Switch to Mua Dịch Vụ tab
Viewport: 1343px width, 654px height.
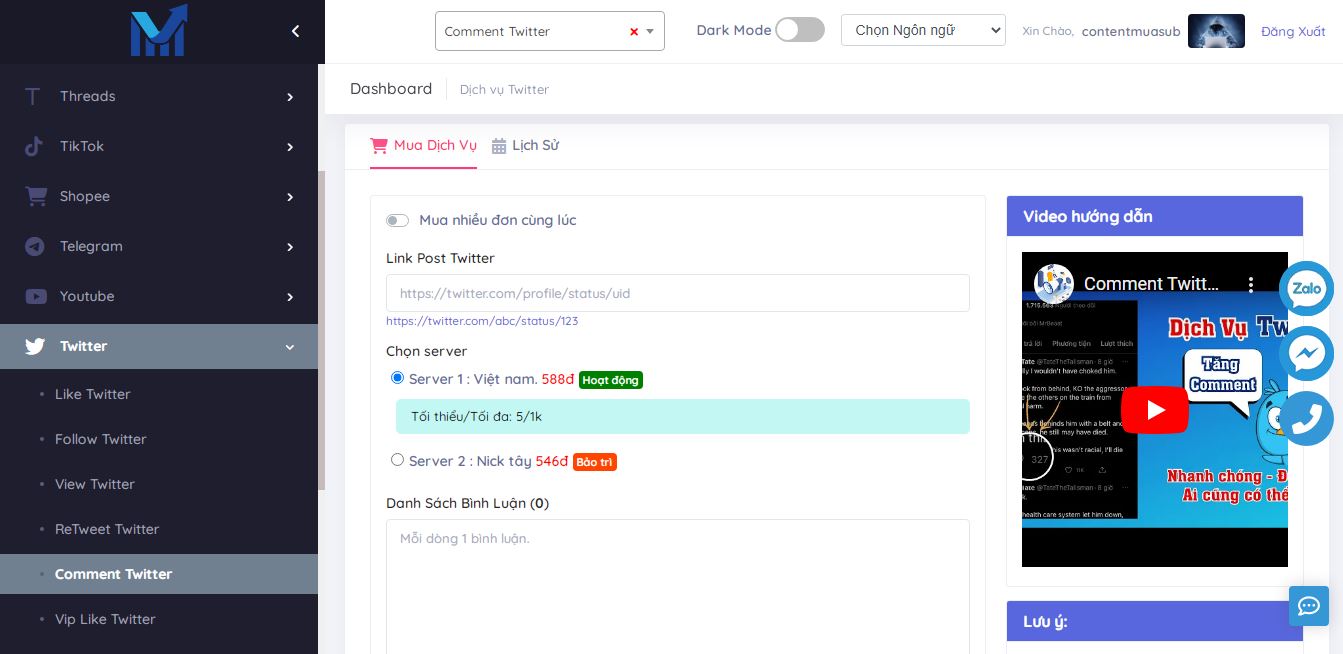click(423, 146)
